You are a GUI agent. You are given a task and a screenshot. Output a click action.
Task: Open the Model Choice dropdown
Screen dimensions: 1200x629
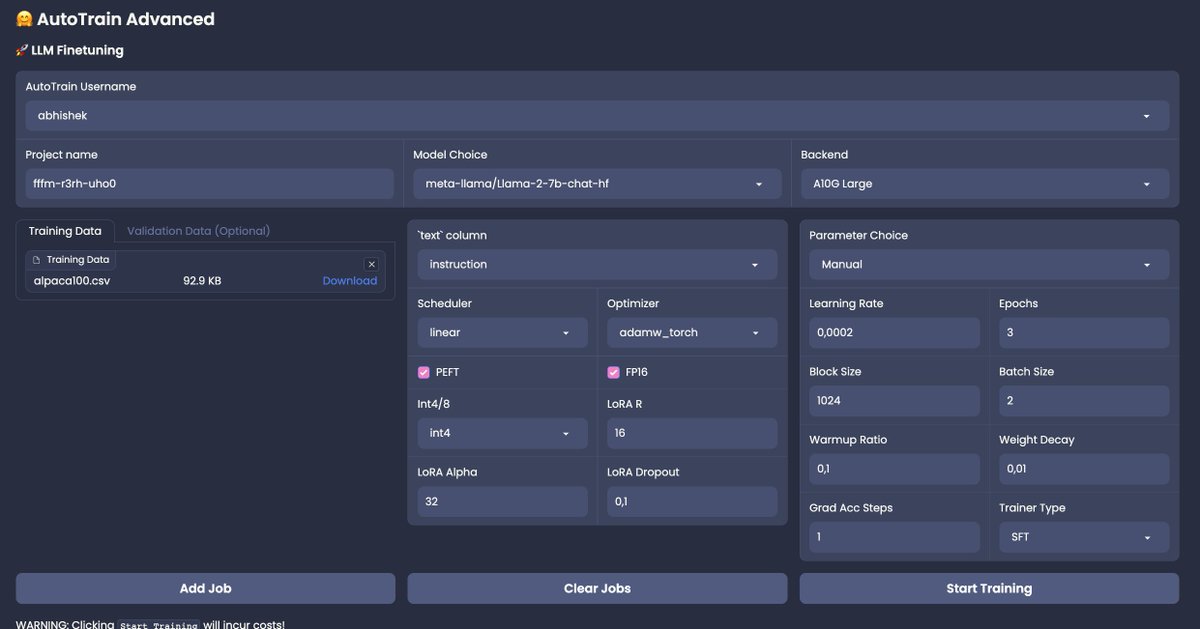pos(597,184)
